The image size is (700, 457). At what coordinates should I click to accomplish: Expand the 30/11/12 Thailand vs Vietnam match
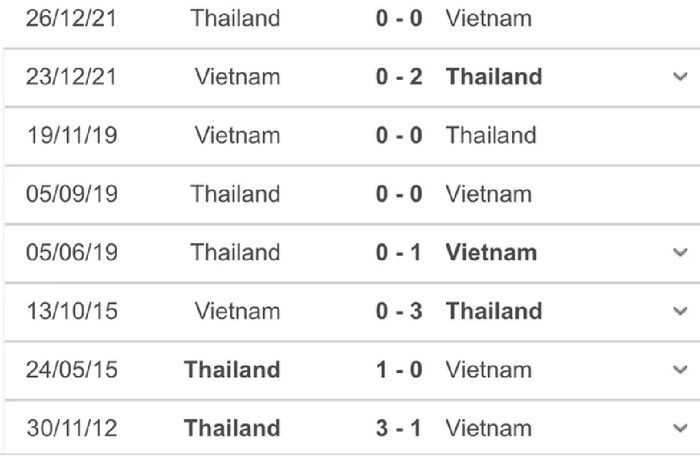tap(679, 428)
